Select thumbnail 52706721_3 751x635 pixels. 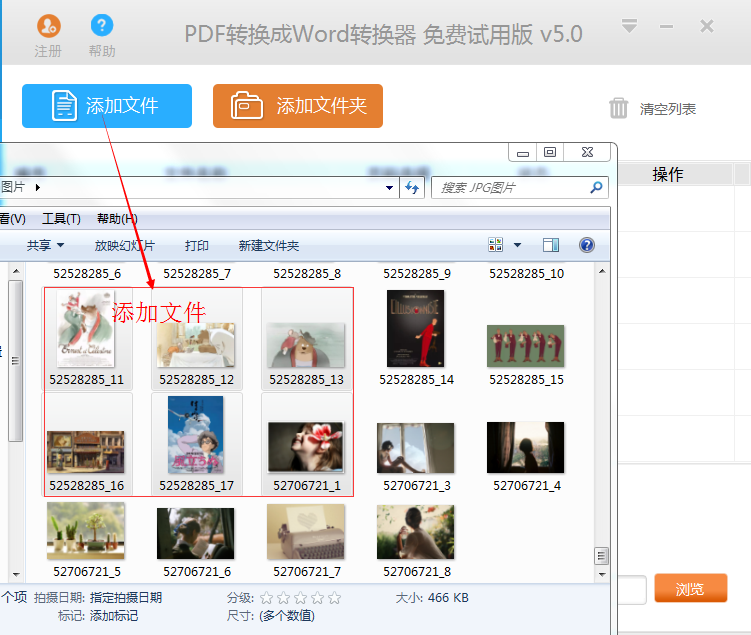[x=416, y=448]
